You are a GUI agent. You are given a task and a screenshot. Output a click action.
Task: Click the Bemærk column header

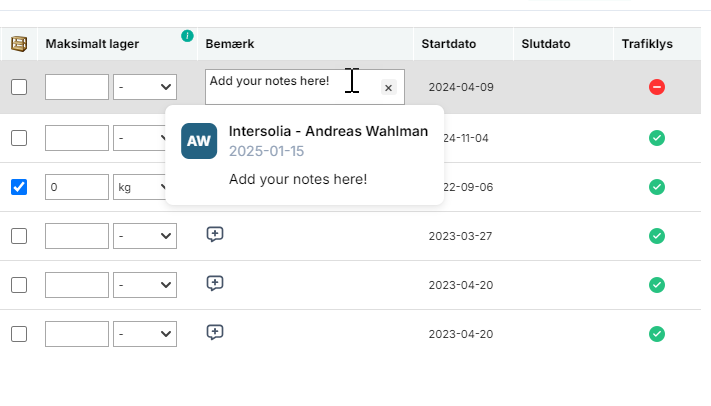pyautogui.click(x=230, y=44)
